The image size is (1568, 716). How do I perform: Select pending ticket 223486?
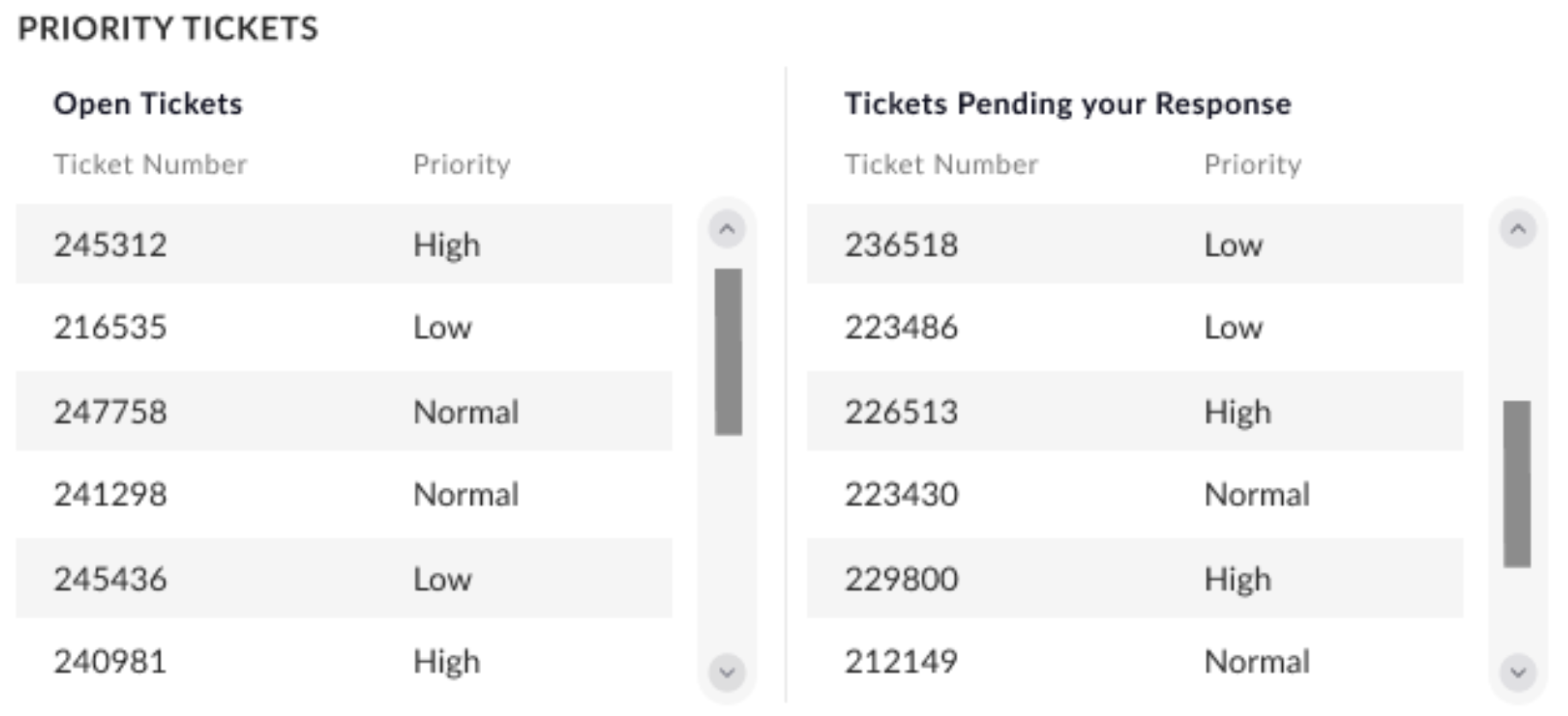tap(901, 327)
